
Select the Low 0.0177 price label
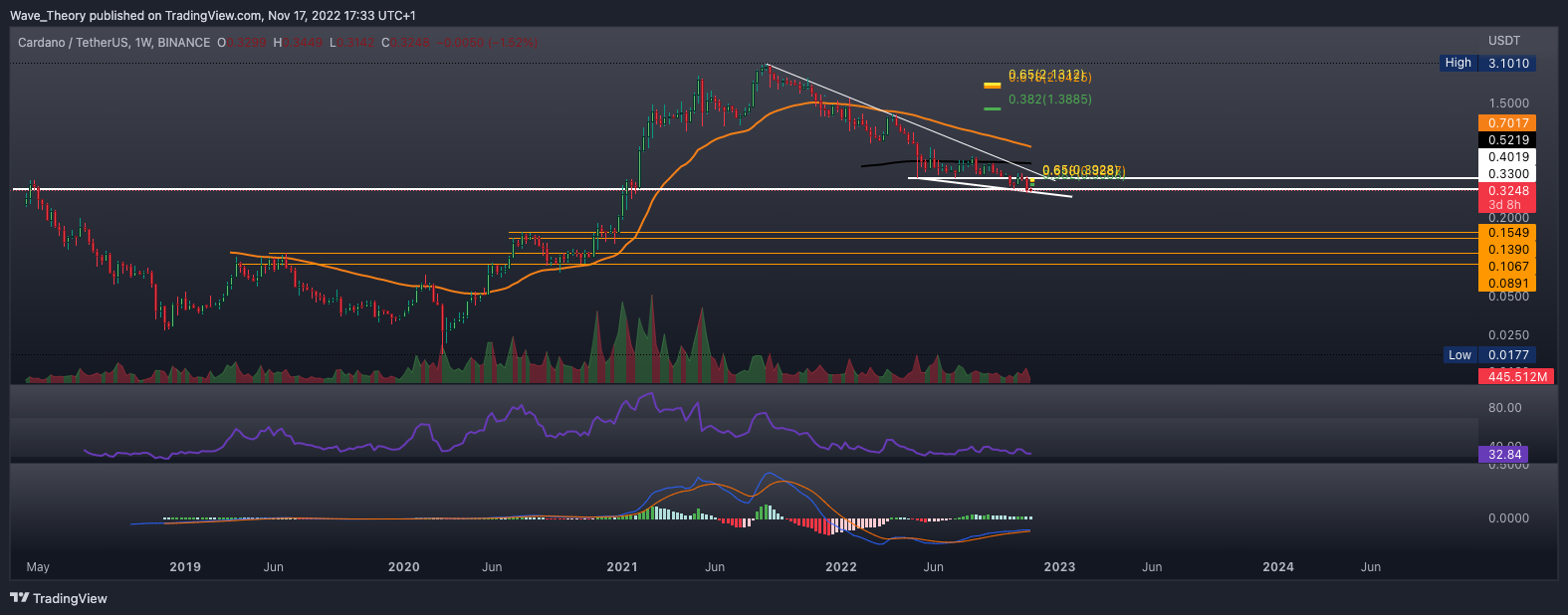click(1488, 355)
